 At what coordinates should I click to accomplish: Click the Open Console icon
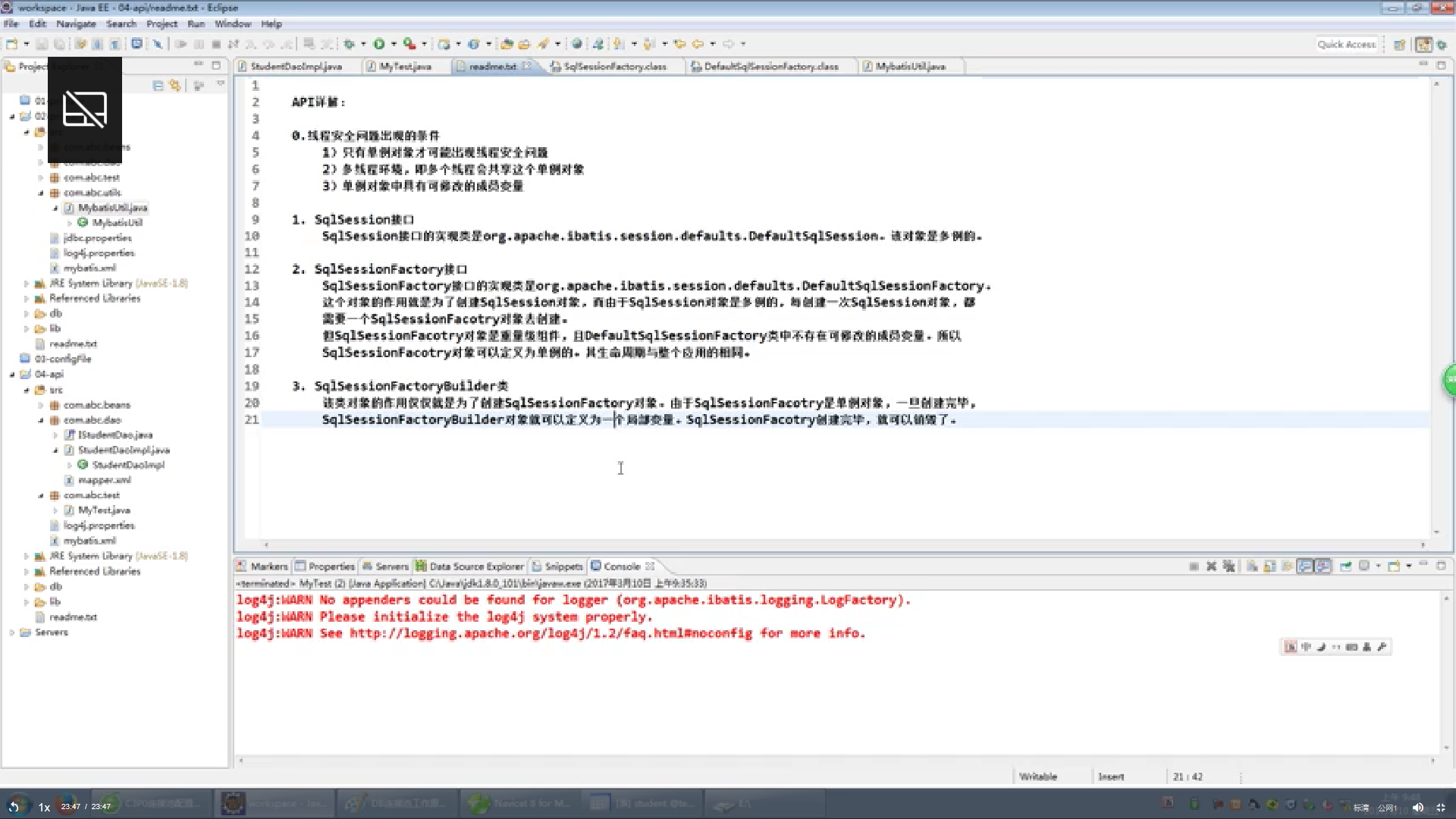[x=1394, y=566]
